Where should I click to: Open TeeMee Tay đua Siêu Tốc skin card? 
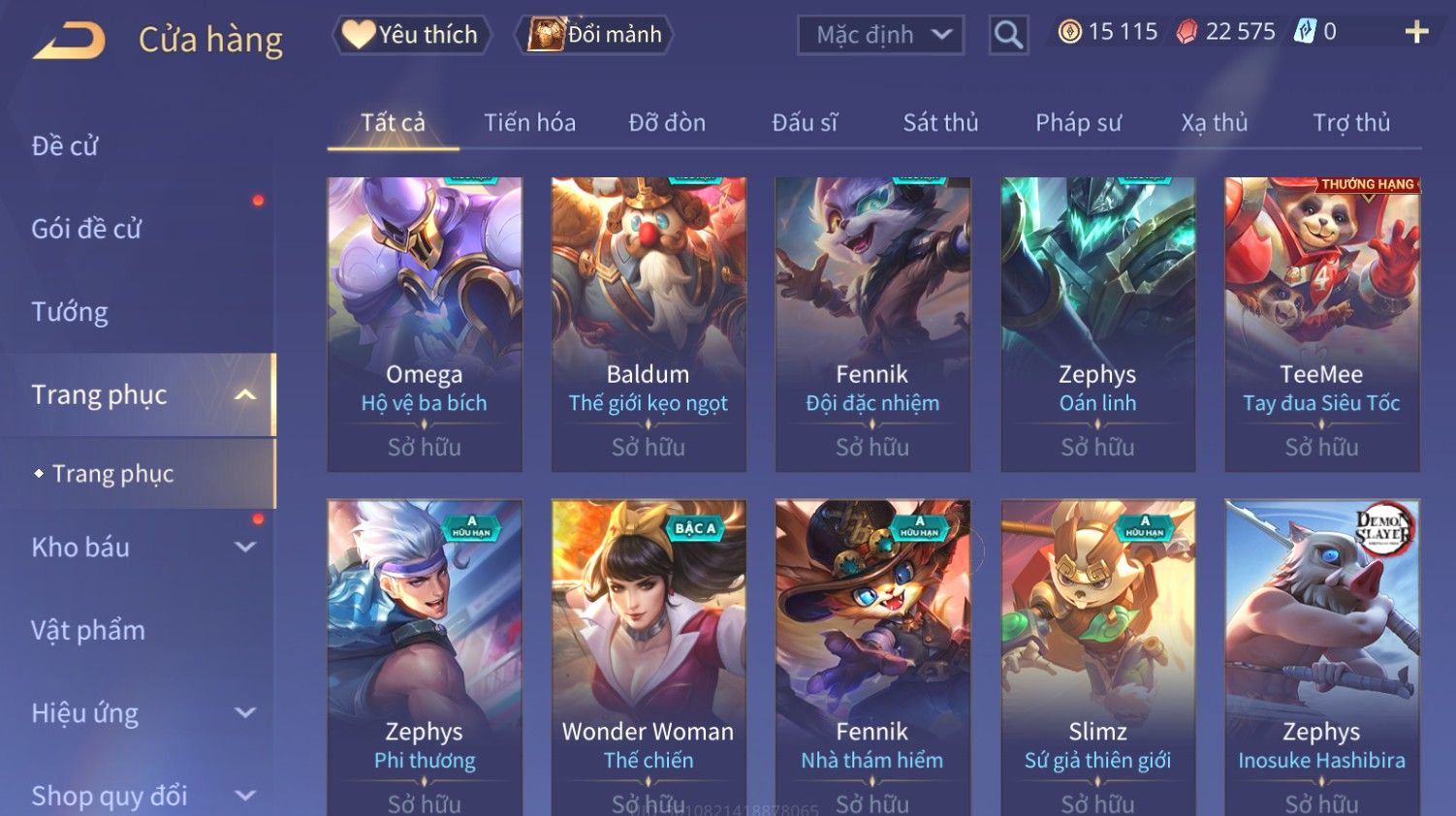point(1322,325)
